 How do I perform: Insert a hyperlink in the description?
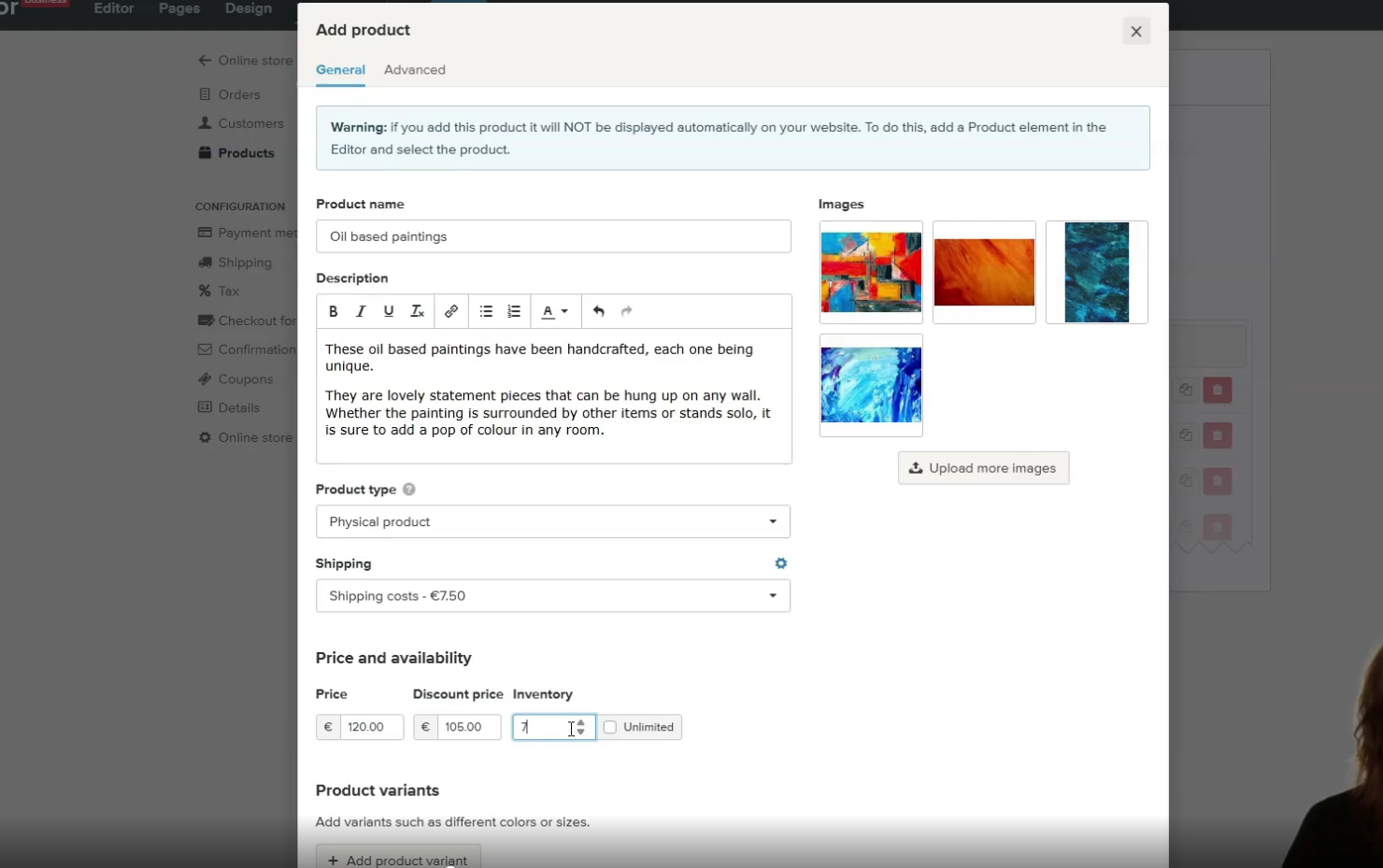click(x=451, y=311)
